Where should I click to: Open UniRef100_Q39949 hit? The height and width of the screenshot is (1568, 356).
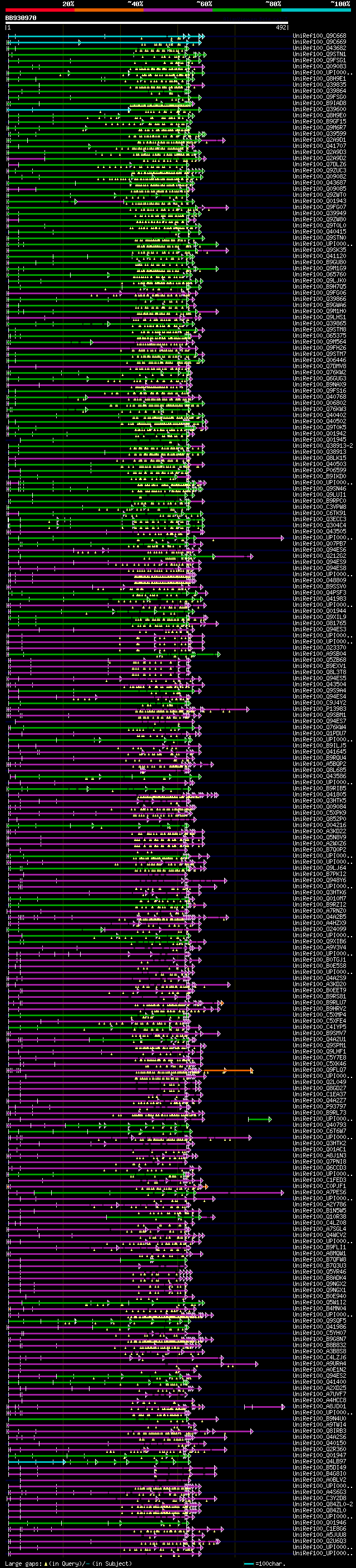pos(319,213)
